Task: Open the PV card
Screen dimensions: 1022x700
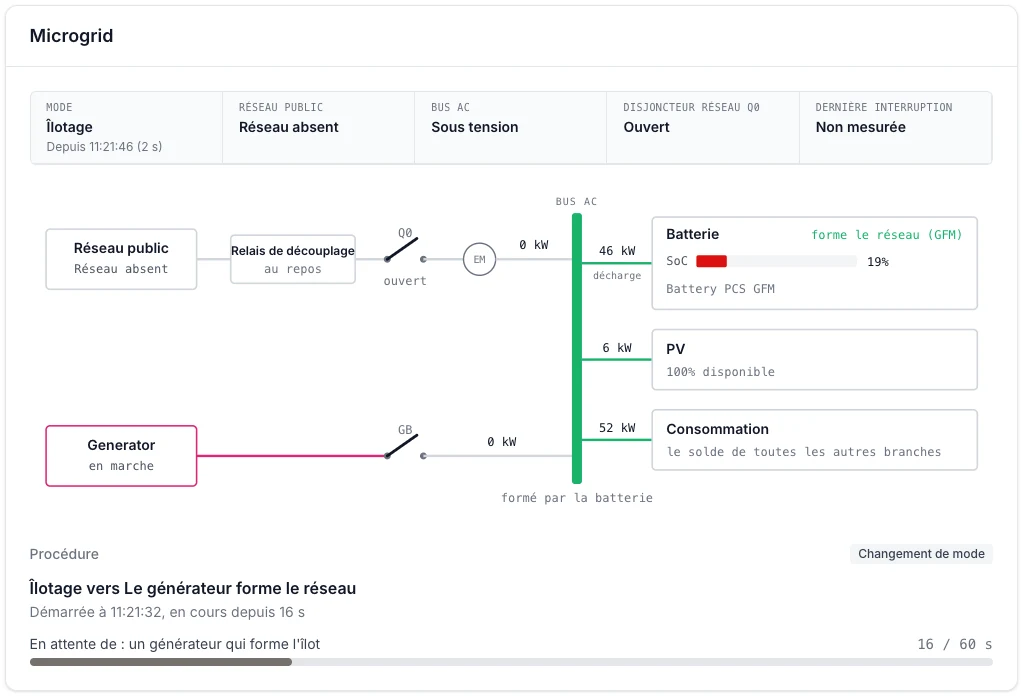Action: tap(815, 360)
